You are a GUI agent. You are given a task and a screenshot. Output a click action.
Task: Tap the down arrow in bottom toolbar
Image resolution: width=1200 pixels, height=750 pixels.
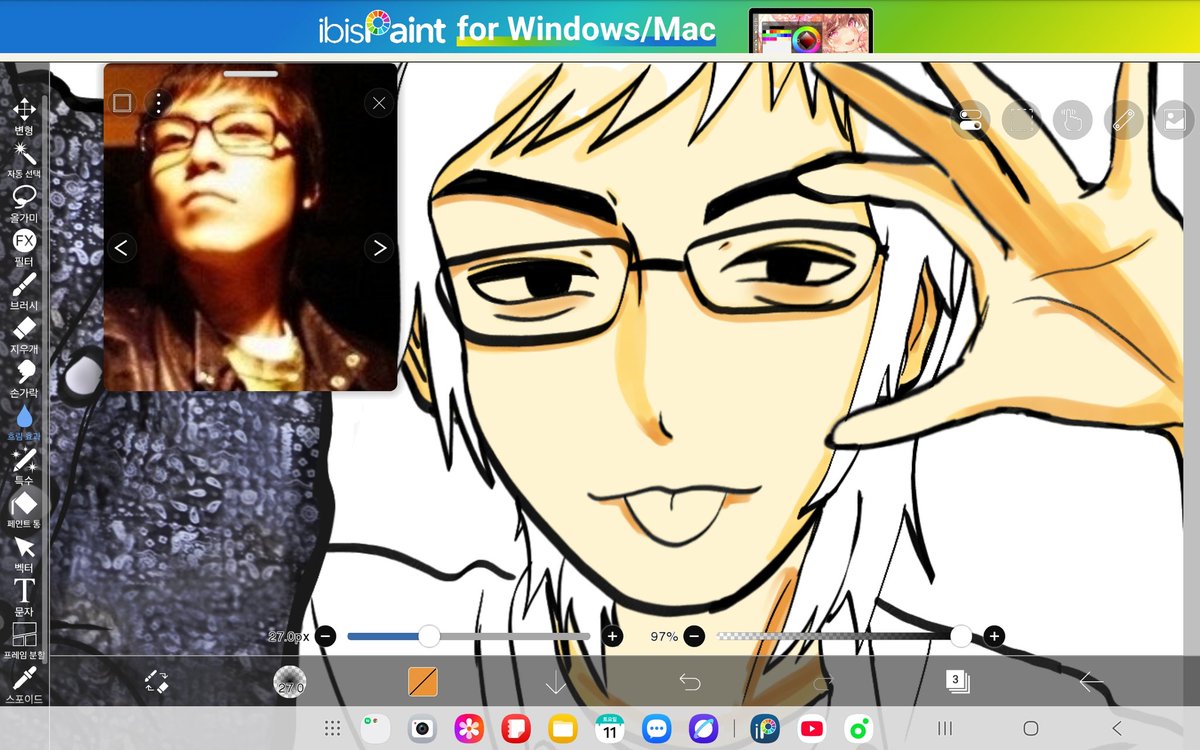coord(556,682)
